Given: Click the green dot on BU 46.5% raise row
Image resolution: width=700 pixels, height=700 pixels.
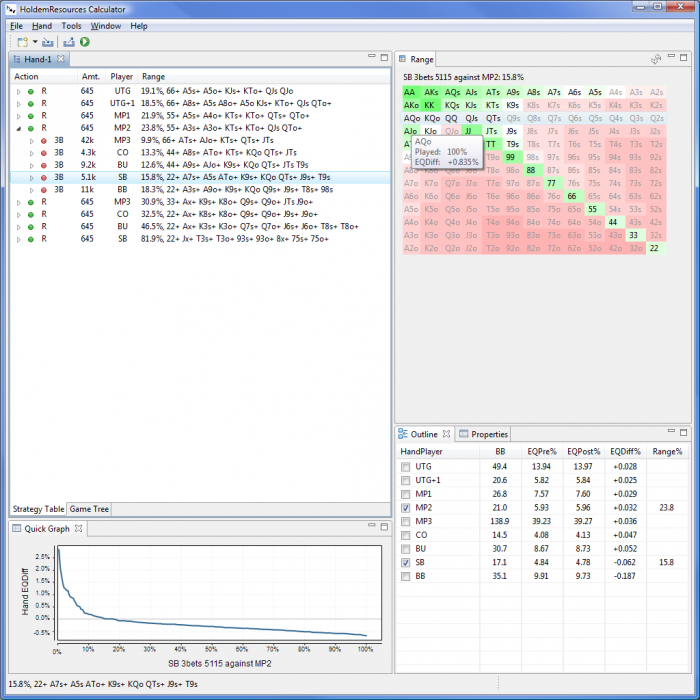Looking at the screenshot, I should [30, 227].
